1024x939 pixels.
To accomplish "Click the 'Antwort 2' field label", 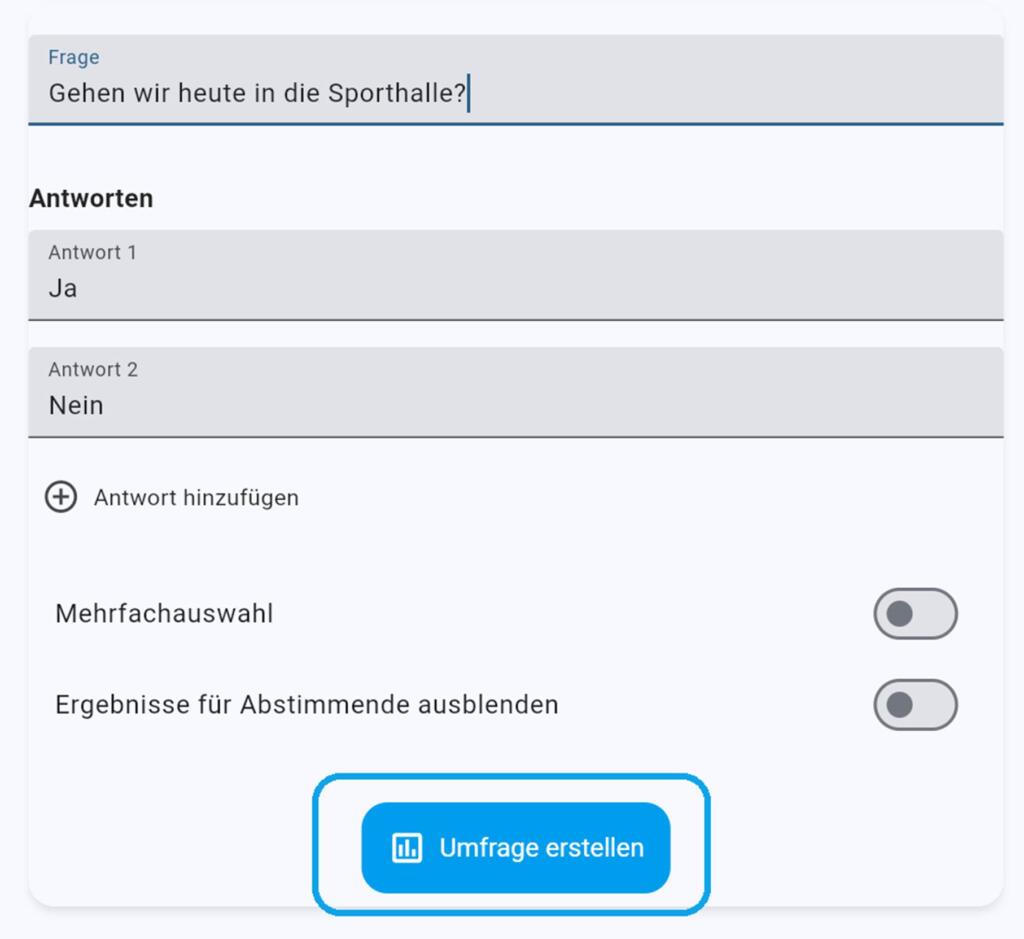I will coord(93,370).
